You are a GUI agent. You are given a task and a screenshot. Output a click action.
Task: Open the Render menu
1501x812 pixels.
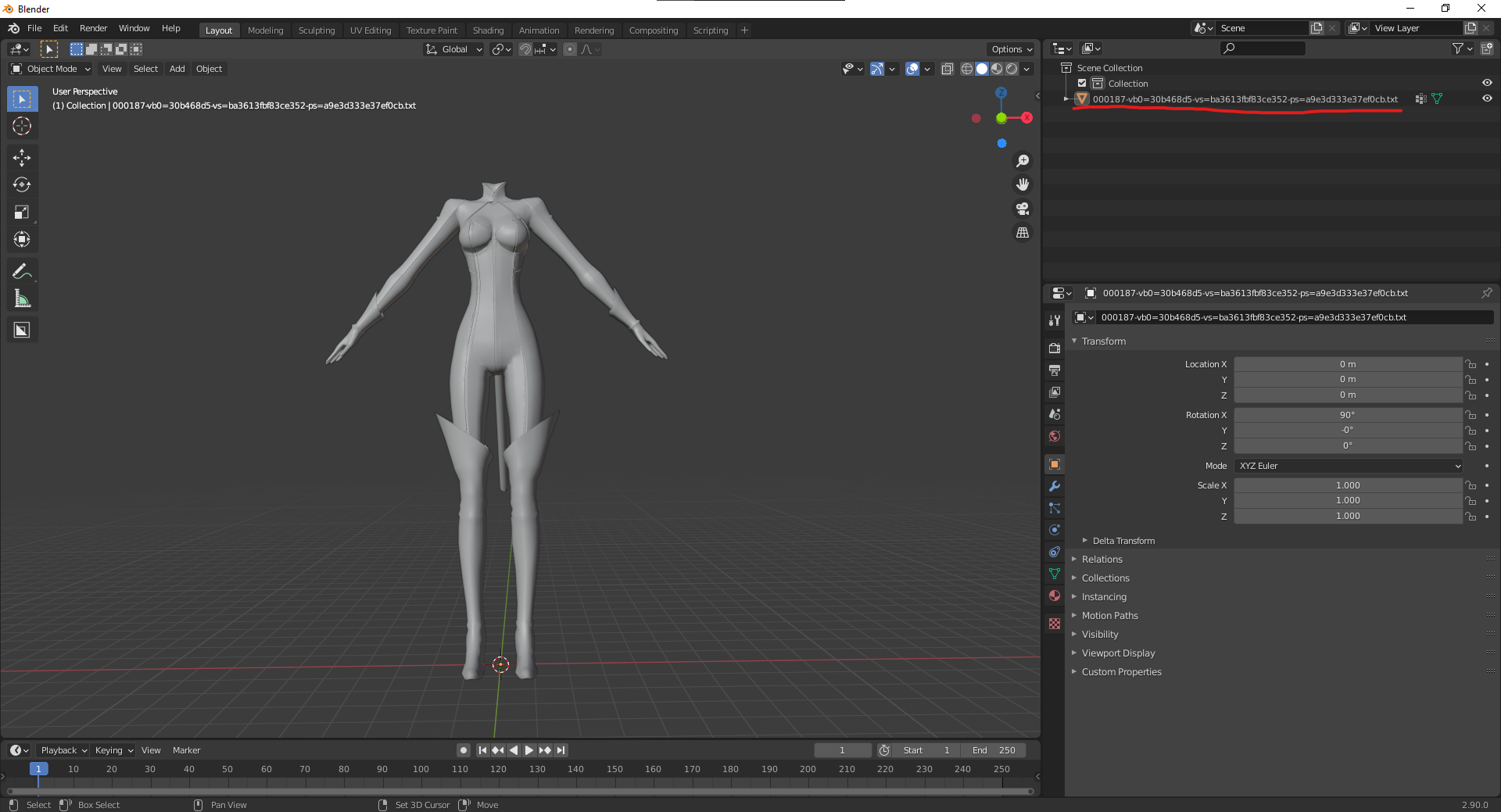pyautogui.click(x=93, y=28)
